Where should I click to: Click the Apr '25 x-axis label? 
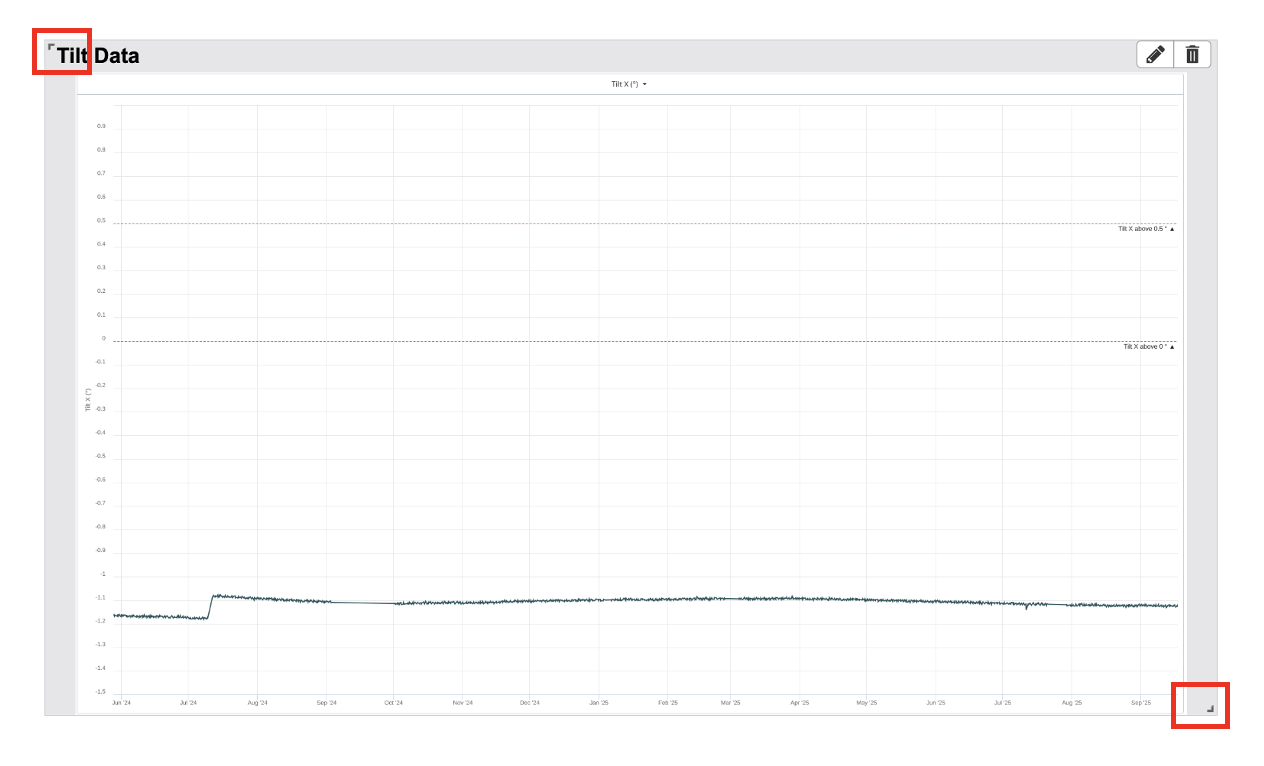click(799, 703)
